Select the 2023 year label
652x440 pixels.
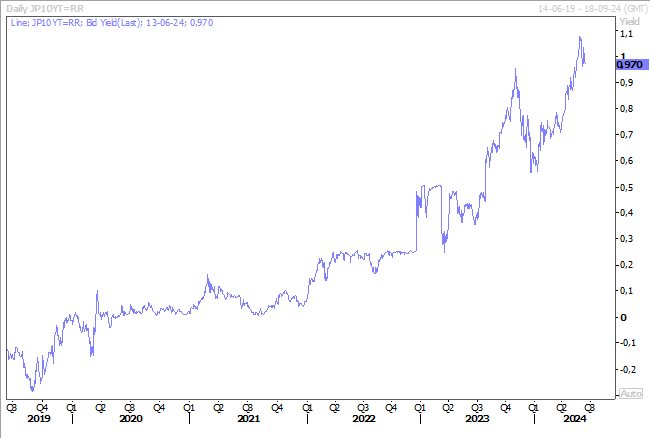[478, 419]
